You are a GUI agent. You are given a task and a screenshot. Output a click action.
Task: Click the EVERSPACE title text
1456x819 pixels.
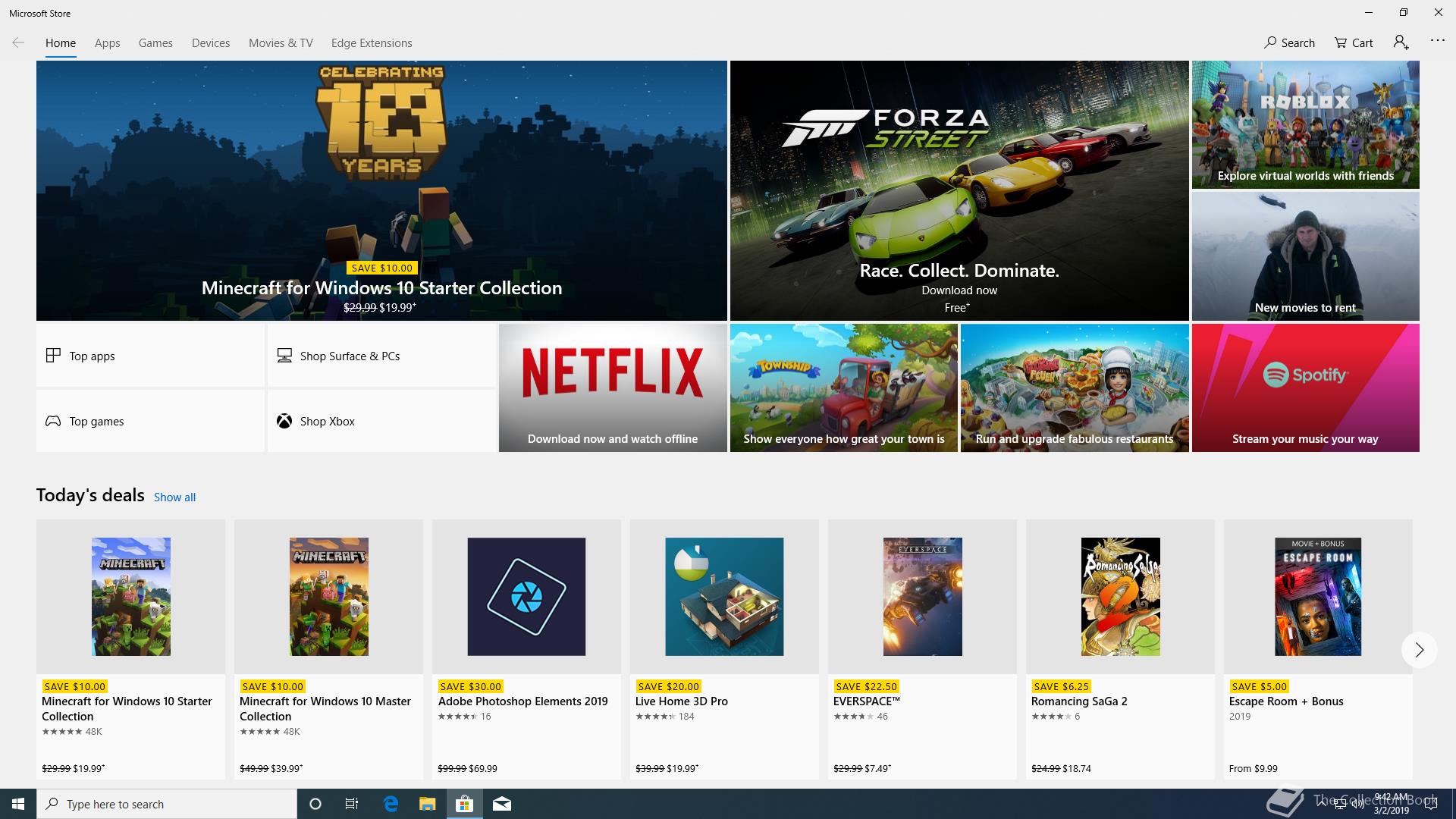coord(866,701)
